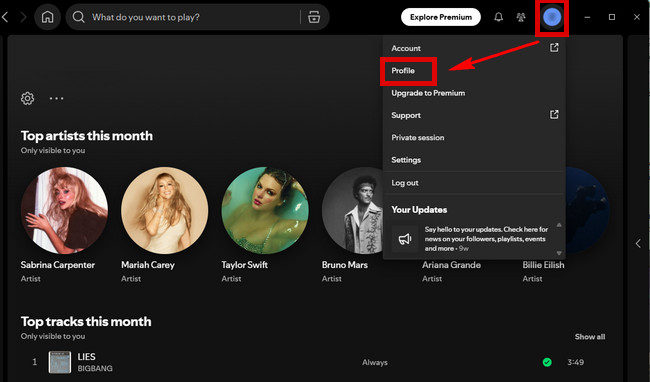Image resolution: width=650 pixels, height=382 pixels.
Task: Start a Private session
Action: [474, 138]
